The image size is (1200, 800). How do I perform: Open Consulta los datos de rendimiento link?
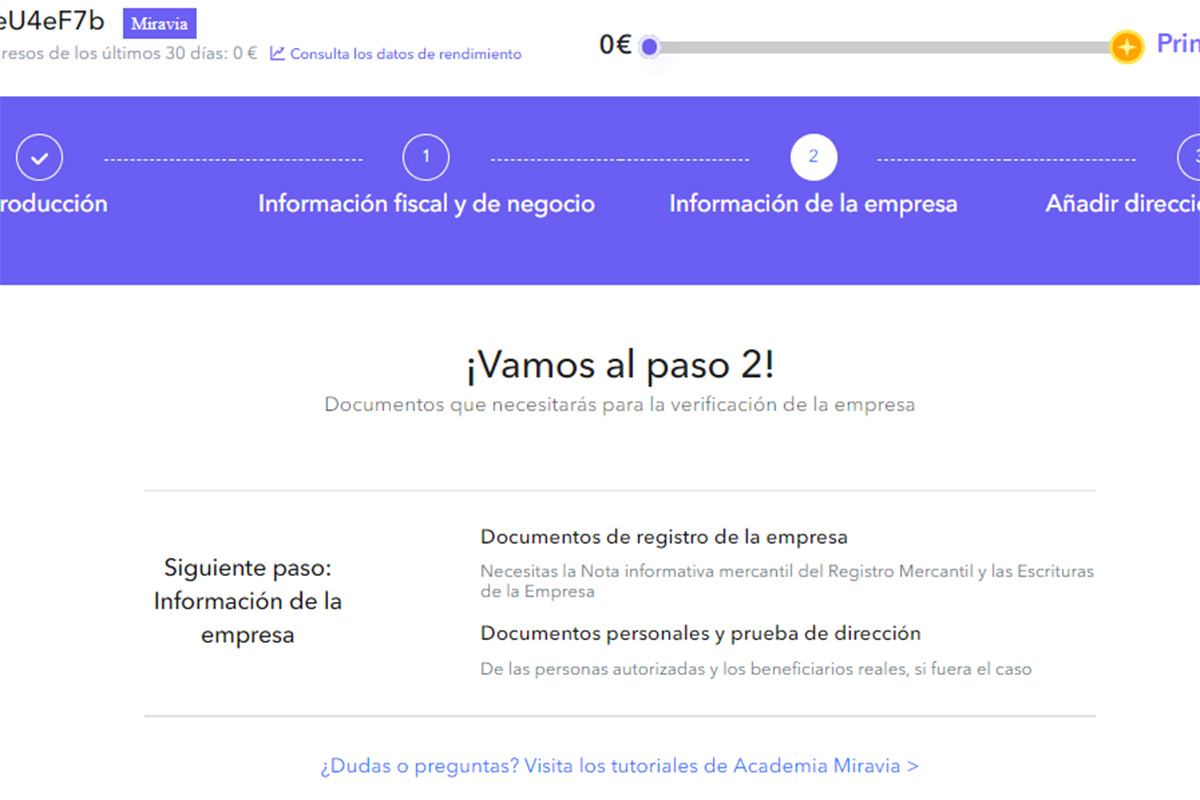(x=406, y=54)
